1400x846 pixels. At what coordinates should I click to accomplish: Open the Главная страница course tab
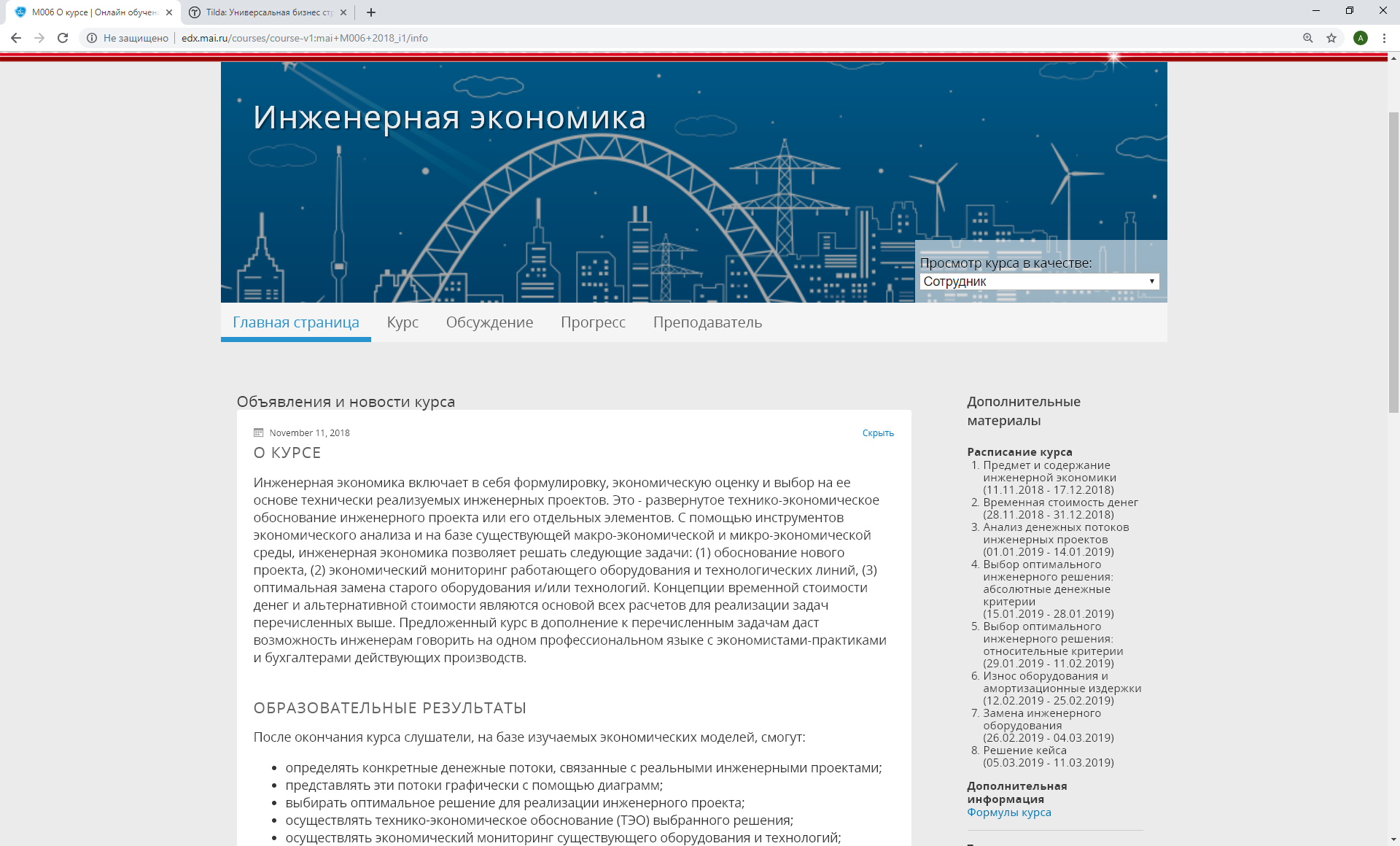coord(296,322)
